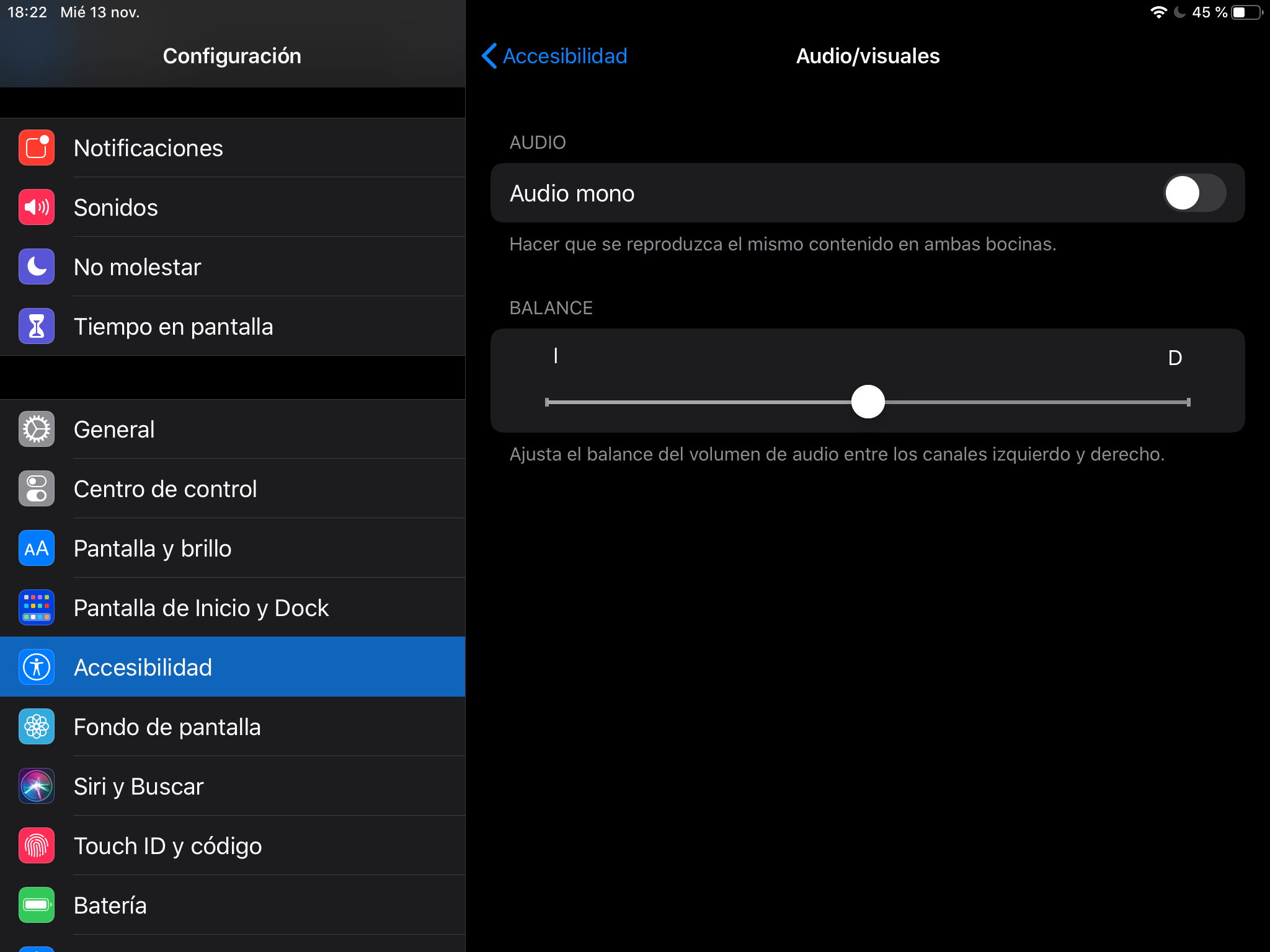Open Pantalla y brillo settings
Viewport: 1270px width, 952px height.
pos(152,549)
